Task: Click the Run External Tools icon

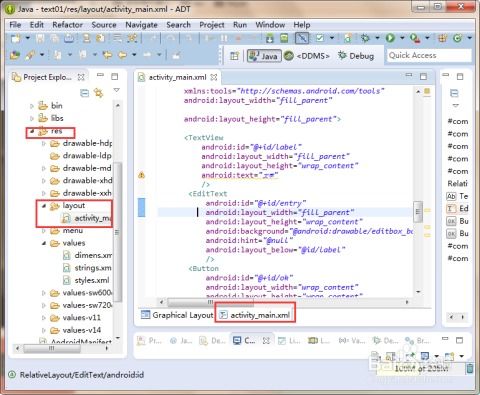Action: coord(415,38)
